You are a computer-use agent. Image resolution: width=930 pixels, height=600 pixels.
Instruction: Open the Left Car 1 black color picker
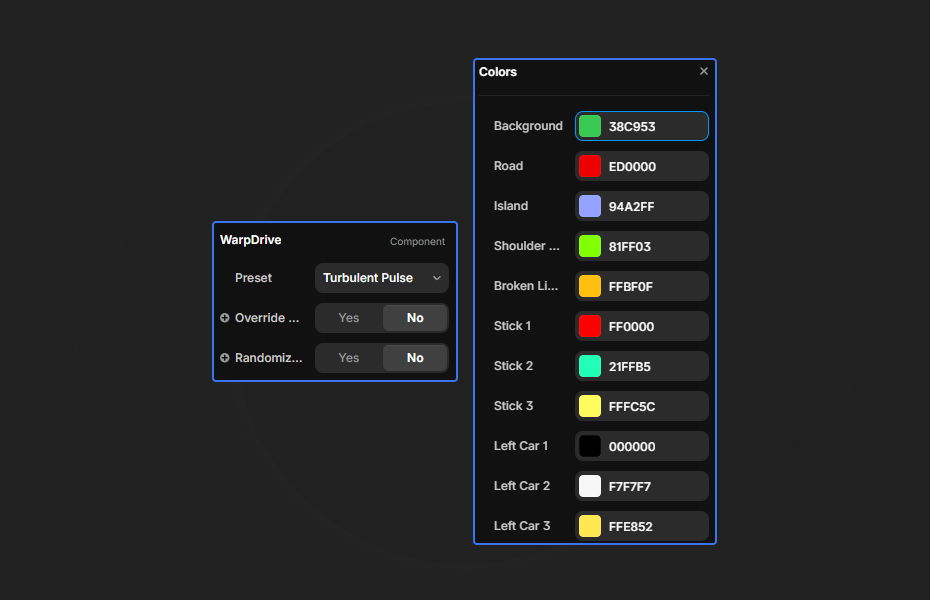pyautogui.click(x=590, y=446)
